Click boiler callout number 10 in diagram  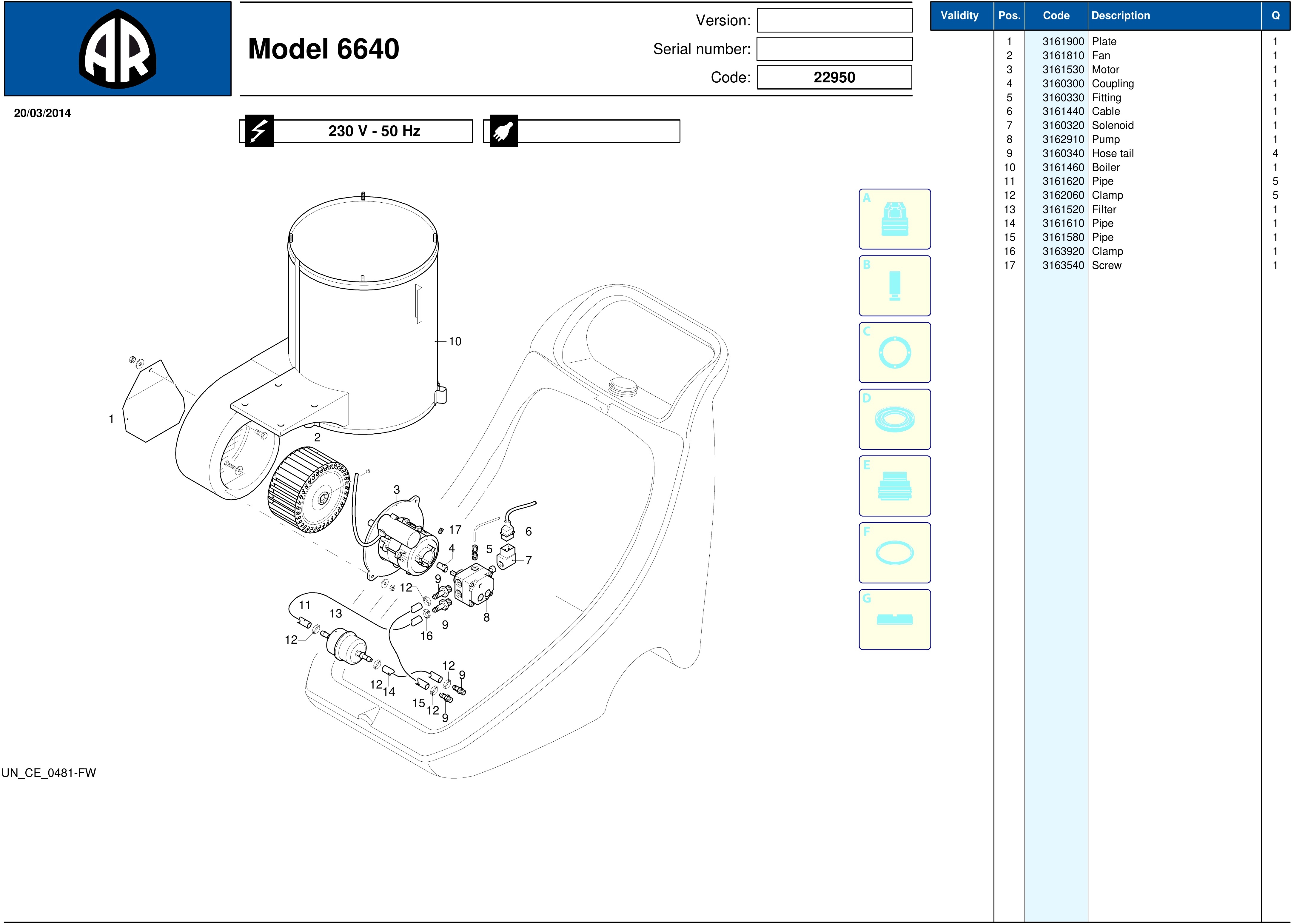[x=455, y=341]
